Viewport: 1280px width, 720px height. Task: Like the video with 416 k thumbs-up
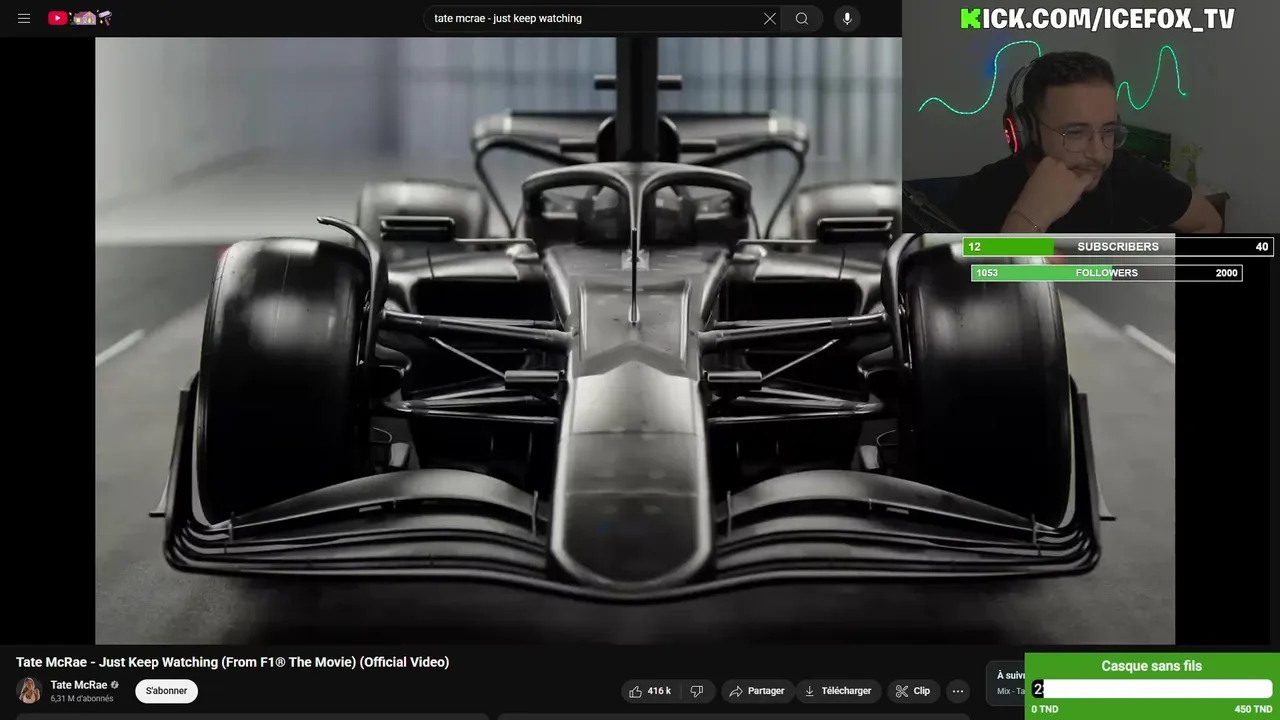pyautogui.click(x=649, y=691)
